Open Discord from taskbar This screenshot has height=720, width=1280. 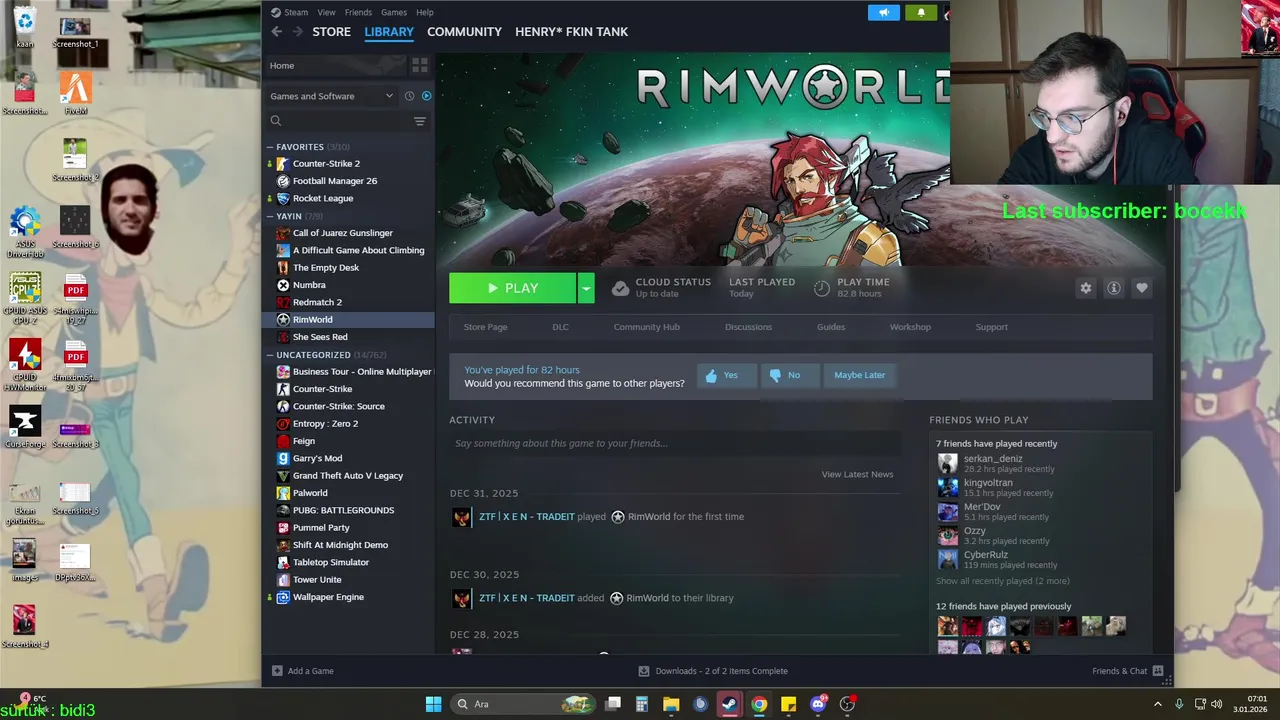(x=818, y=704)
